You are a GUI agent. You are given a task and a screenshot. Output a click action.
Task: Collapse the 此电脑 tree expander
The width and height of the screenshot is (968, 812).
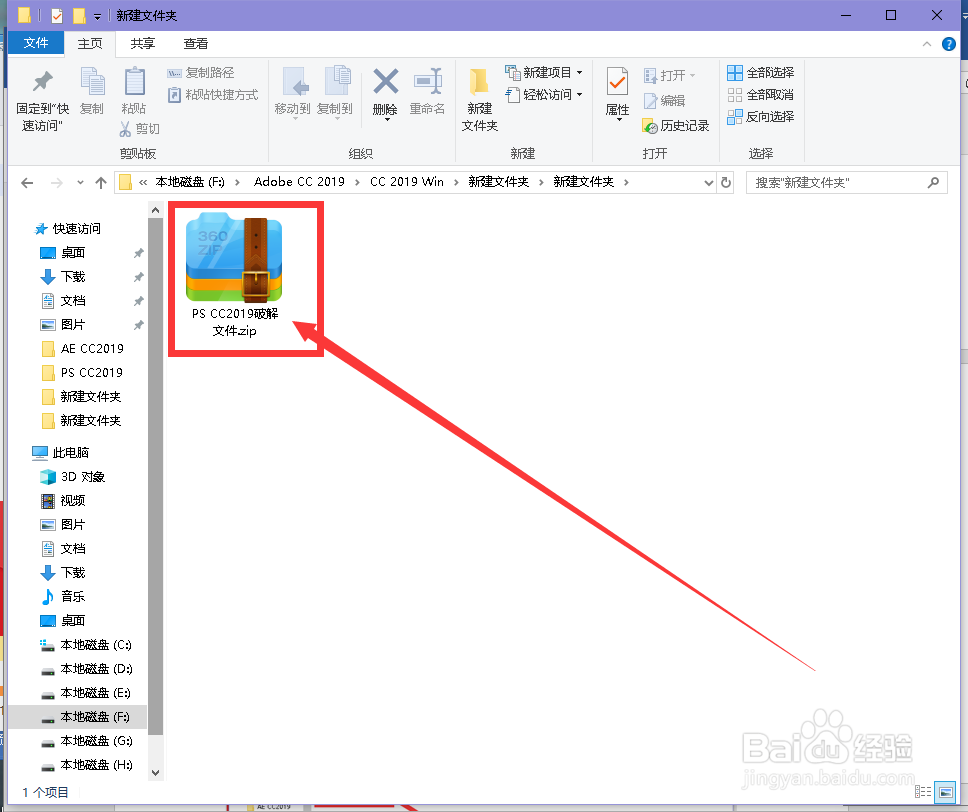[x=22, y=453]
